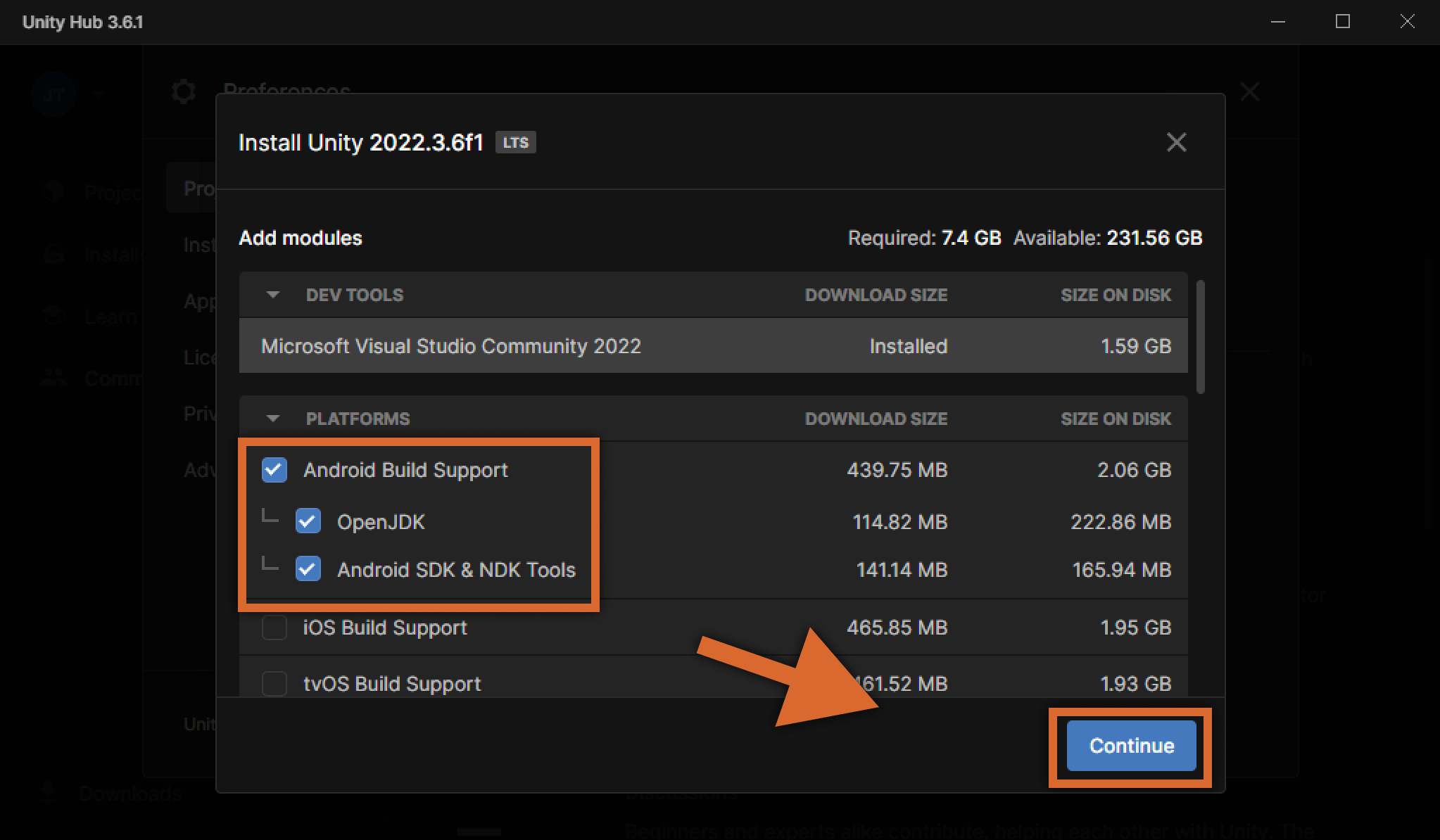Viewport: 1440px width, 840px height.
Task: Uncheck the OpenJDK module
Action: 308,521
